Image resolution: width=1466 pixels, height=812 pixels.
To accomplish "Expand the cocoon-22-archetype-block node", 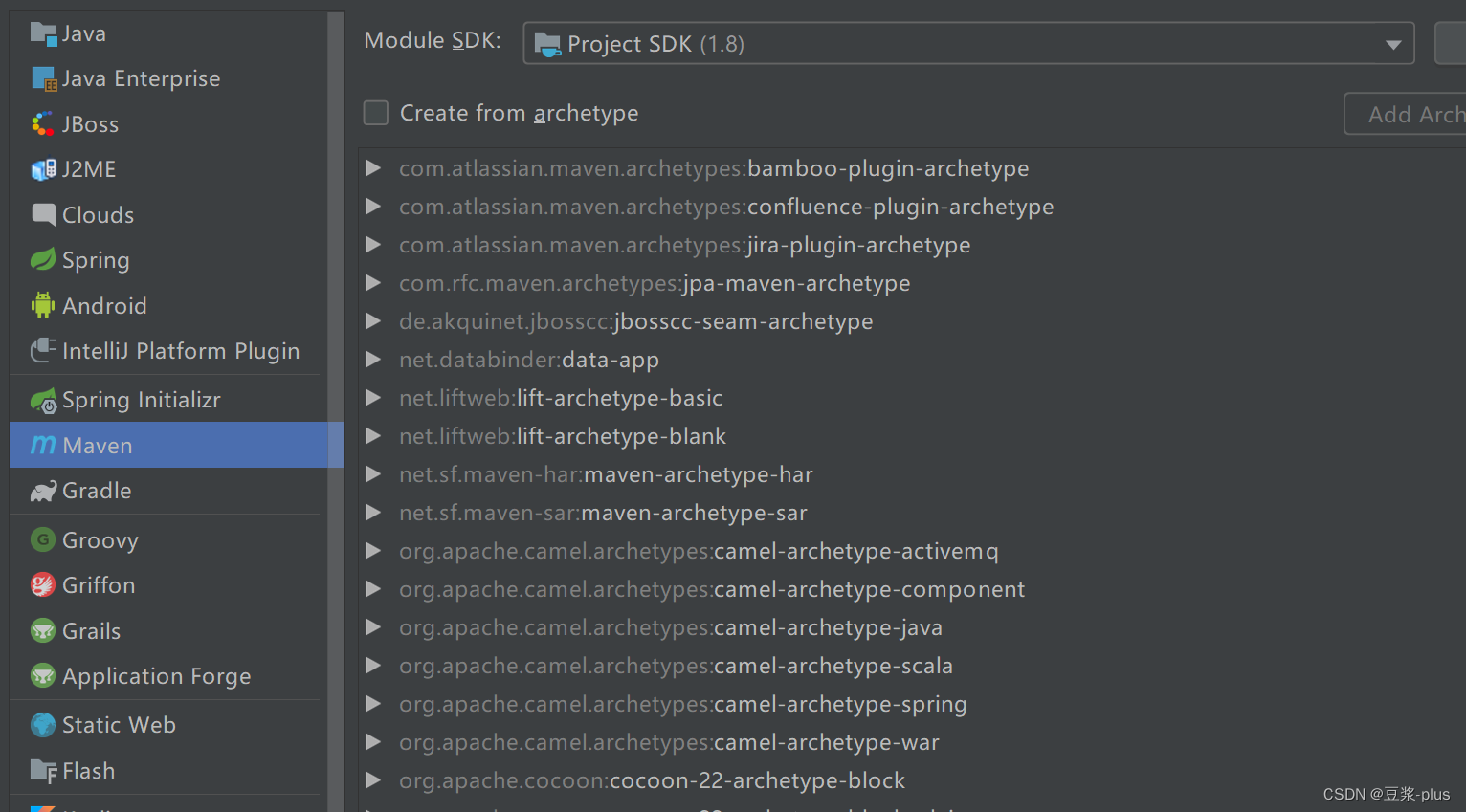I will (x=374, y=780).
